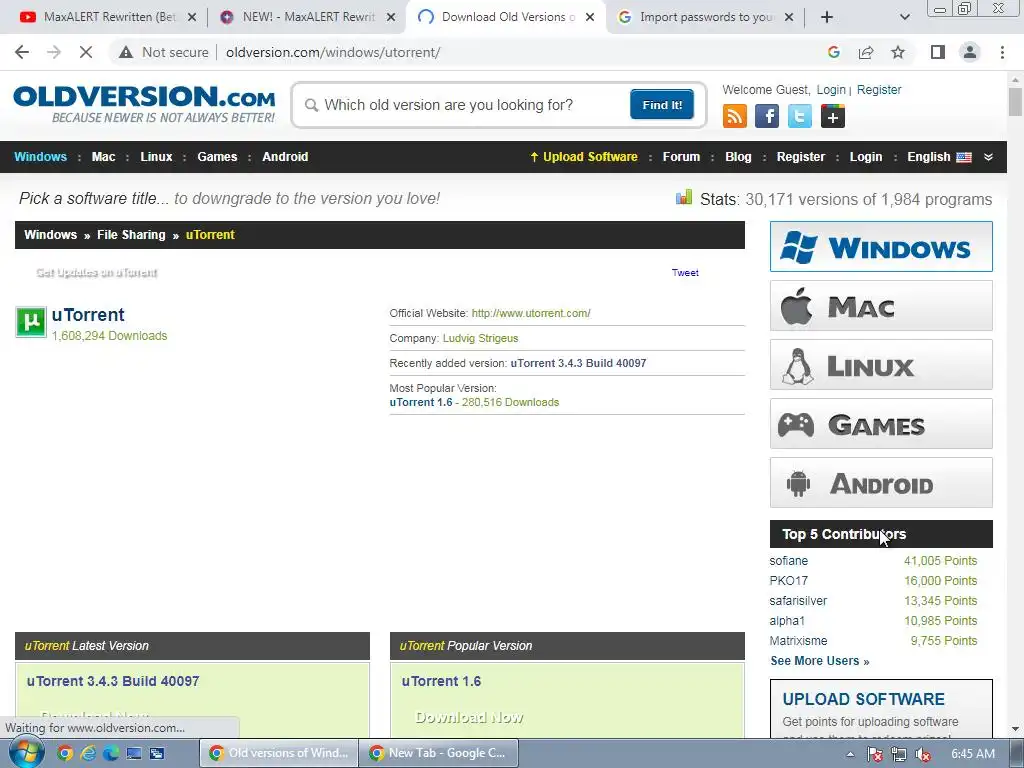Open a new tab with plus button
Screen dimensions: 1024x768
(x=827, y=17)
